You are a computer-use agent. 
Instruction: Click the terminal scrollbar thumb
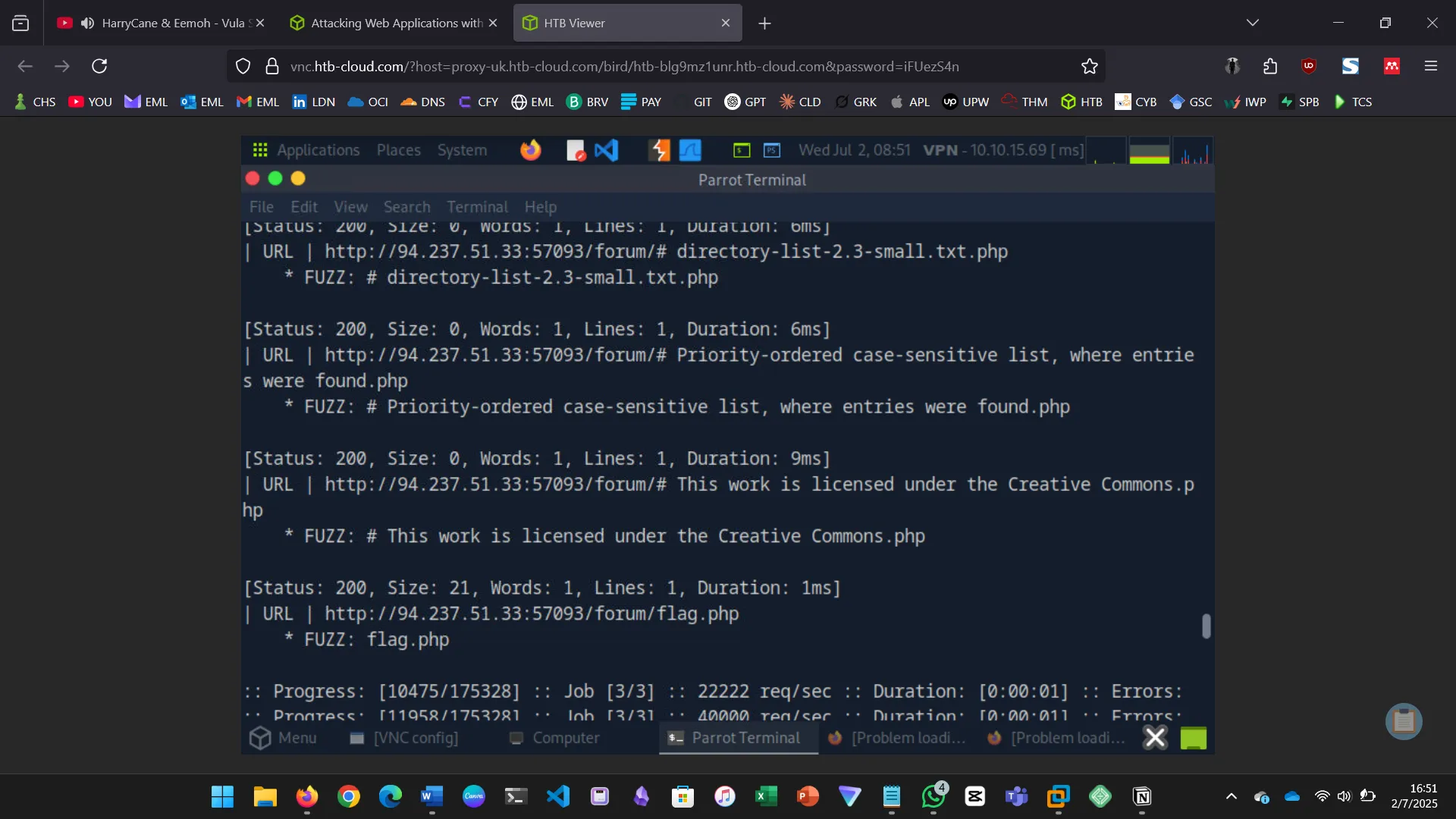(1206, 627)
